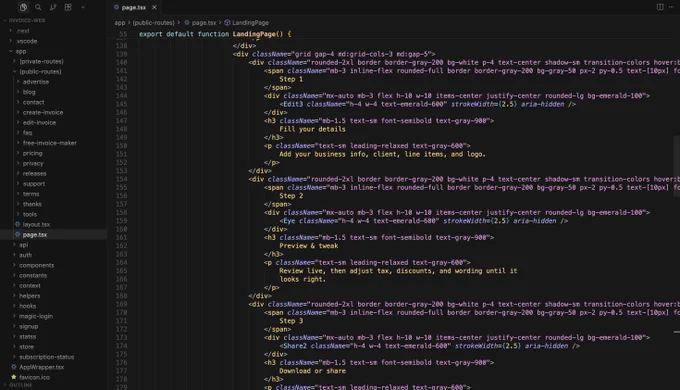Collapse the (public-routes) folder
Viewport: 680px width, 390px height.
40,72
